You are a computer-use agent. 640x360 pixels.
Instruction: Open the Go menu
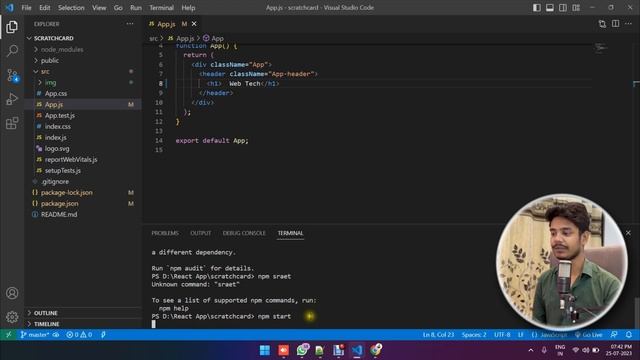(x=118, y=8)
